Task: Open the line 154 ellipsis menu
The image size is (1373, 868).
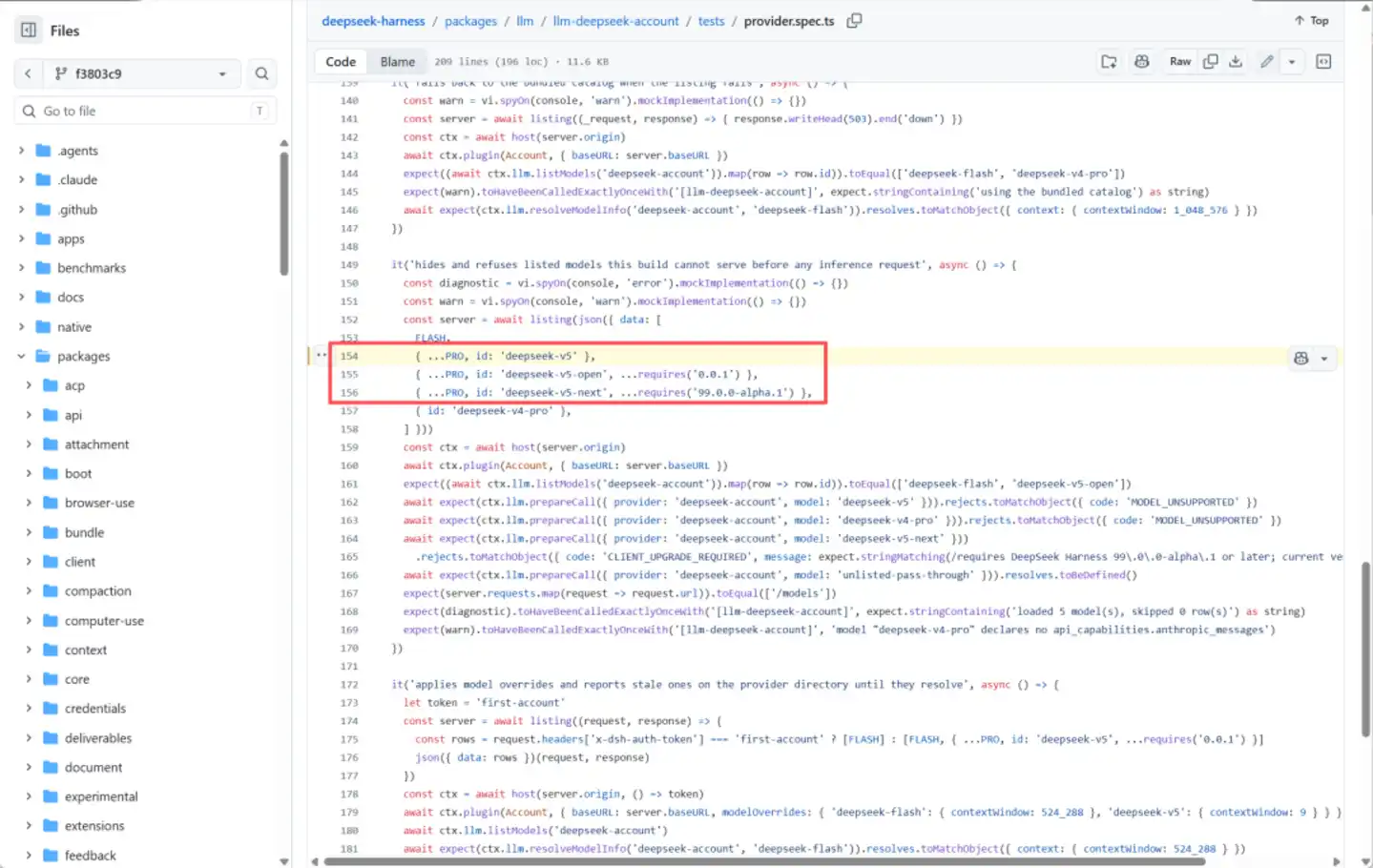Action: pos(322,356)
